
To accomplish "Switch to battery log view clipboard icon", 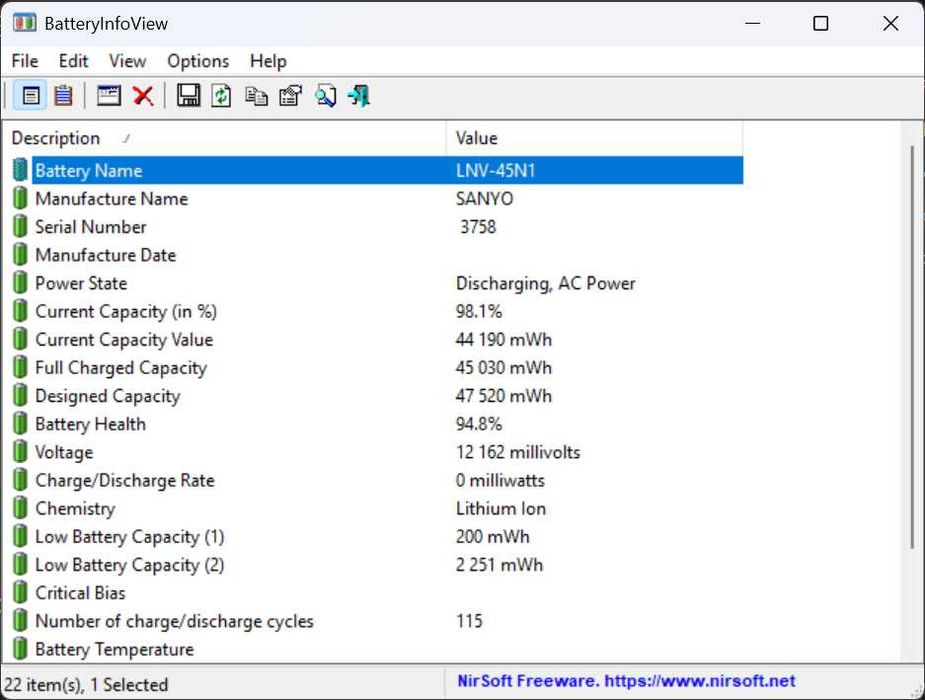I will (63, 96).
